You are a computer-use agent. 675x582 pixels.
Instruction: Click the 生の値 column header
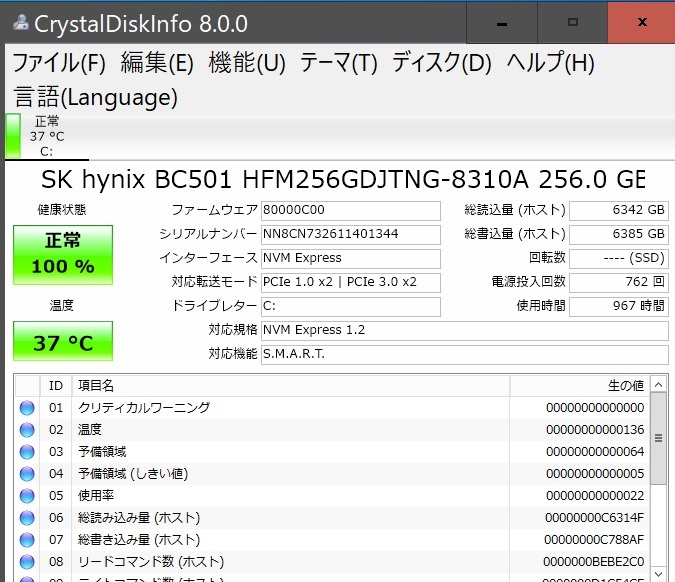(579, 386)
